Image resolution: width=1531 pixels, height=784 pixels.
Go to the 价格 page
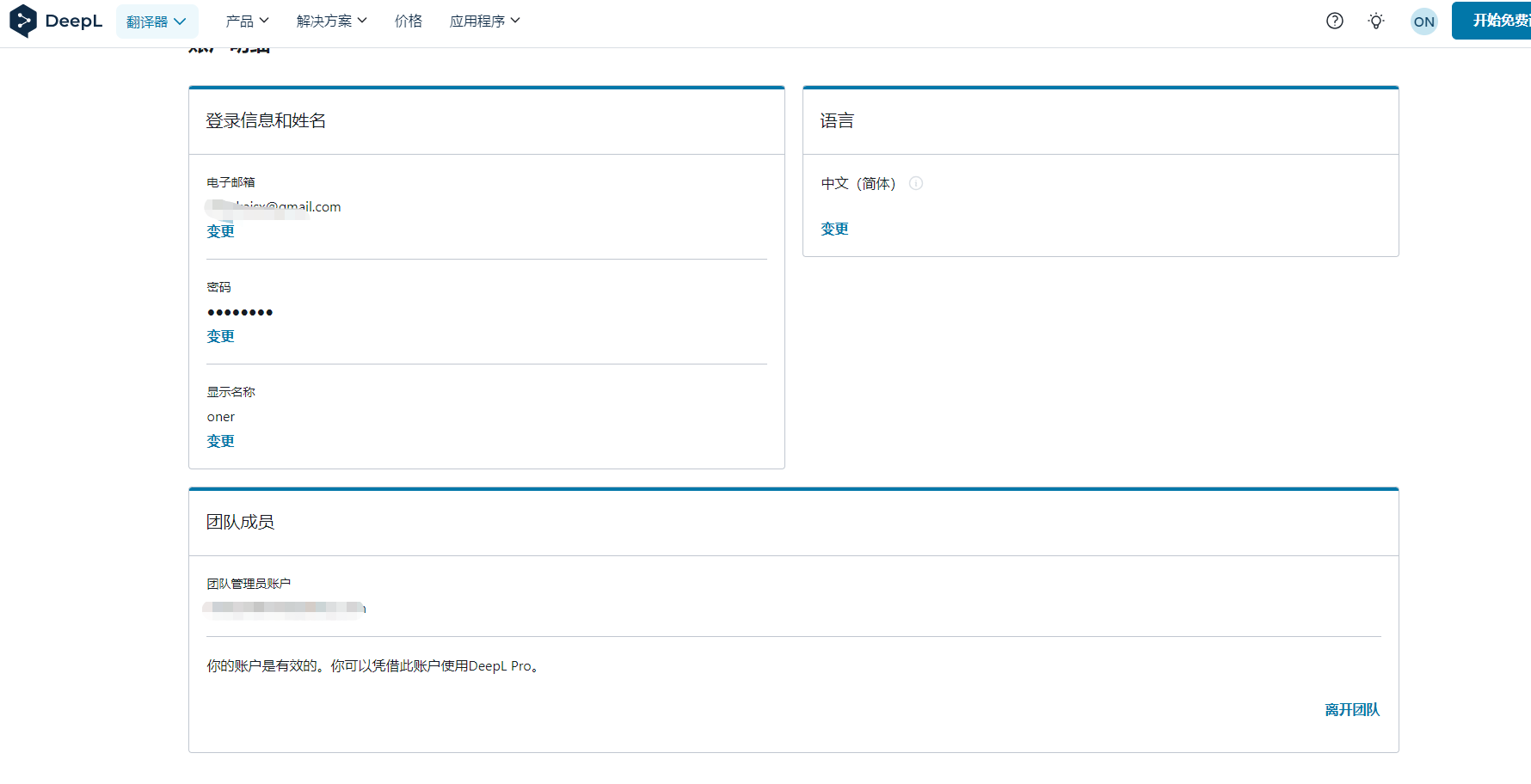pyautogui.click(x=409, y=21)
